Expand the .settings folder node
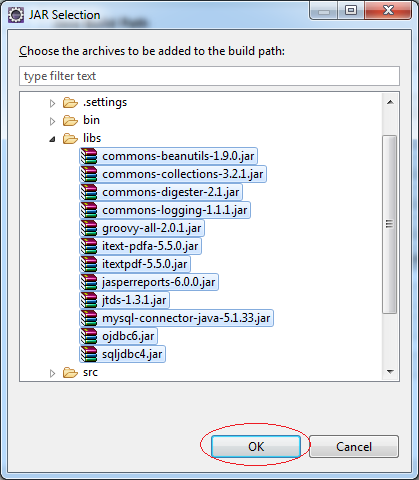 pyautogui.click(x=52, y=103)
